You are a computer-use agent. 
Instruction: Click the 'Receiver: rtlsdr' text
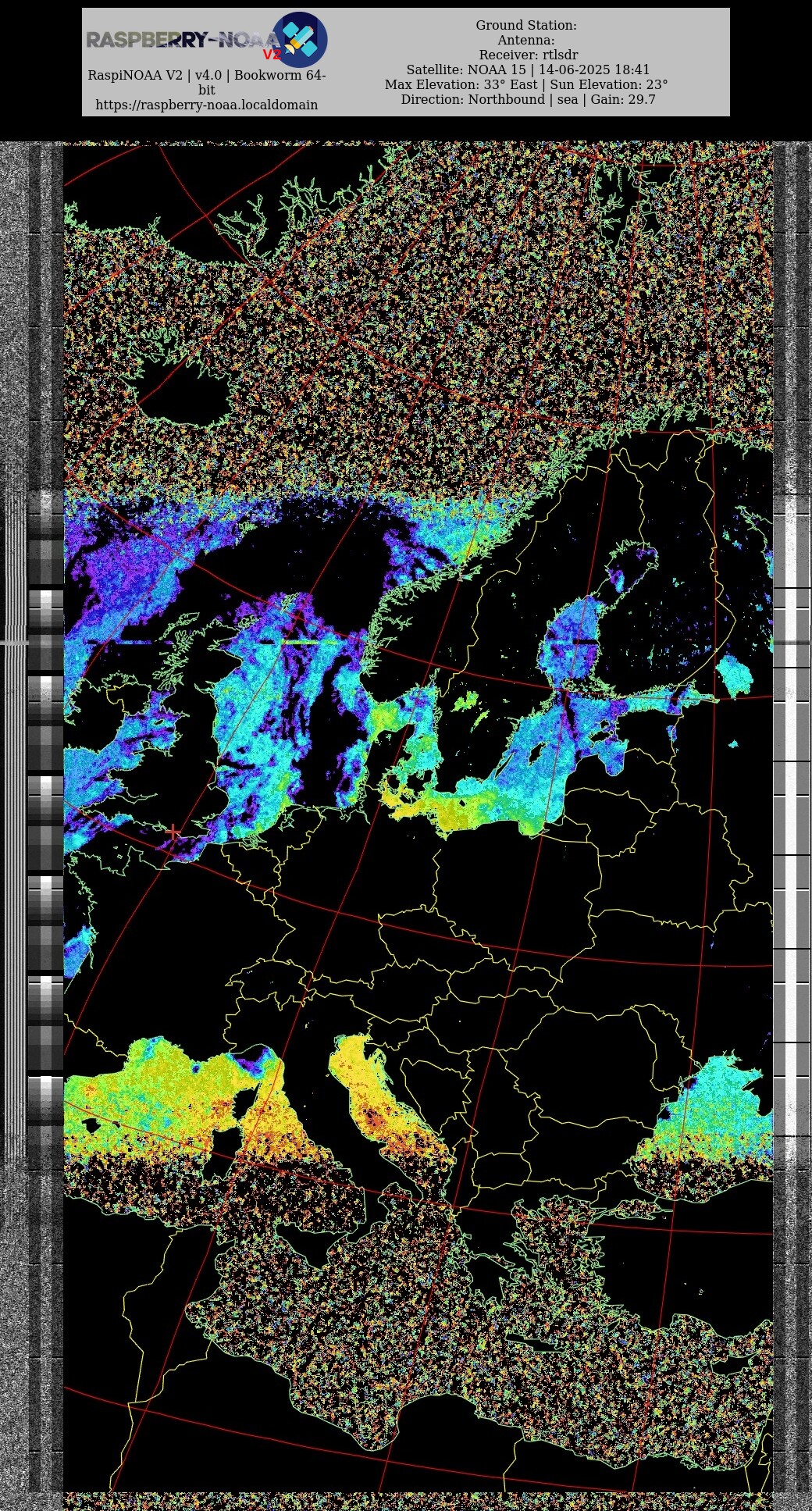click(529, 55)
